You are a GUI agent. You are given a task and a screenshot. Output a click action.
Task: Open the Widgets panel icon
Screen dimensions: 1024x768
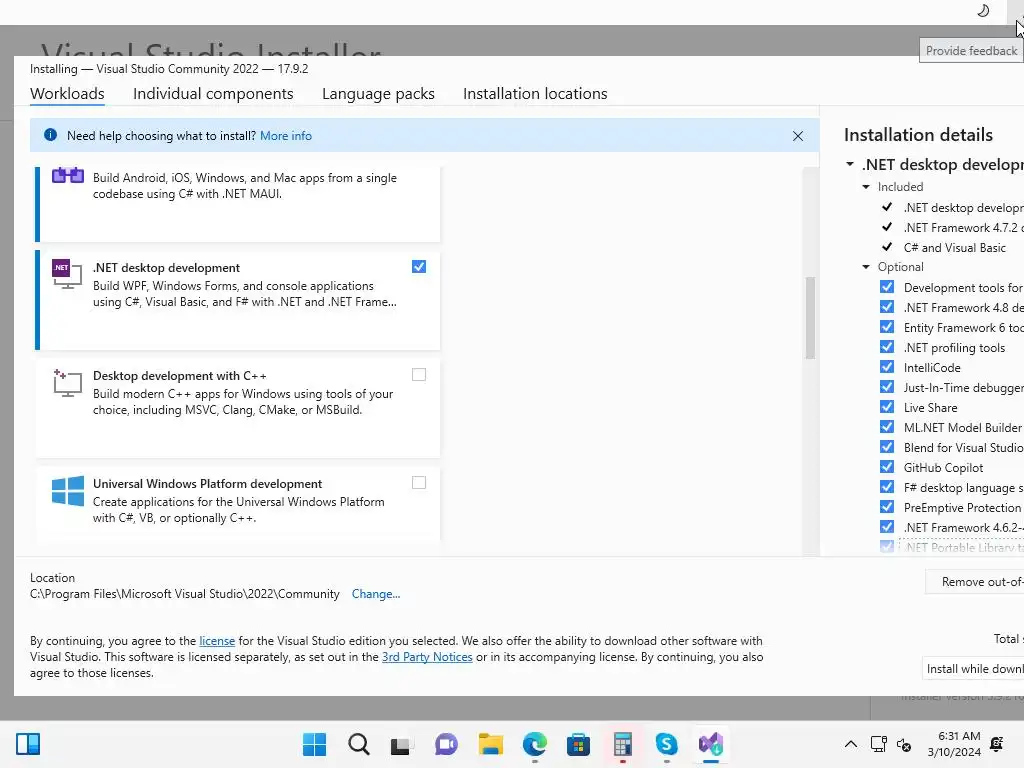[28, 744]
